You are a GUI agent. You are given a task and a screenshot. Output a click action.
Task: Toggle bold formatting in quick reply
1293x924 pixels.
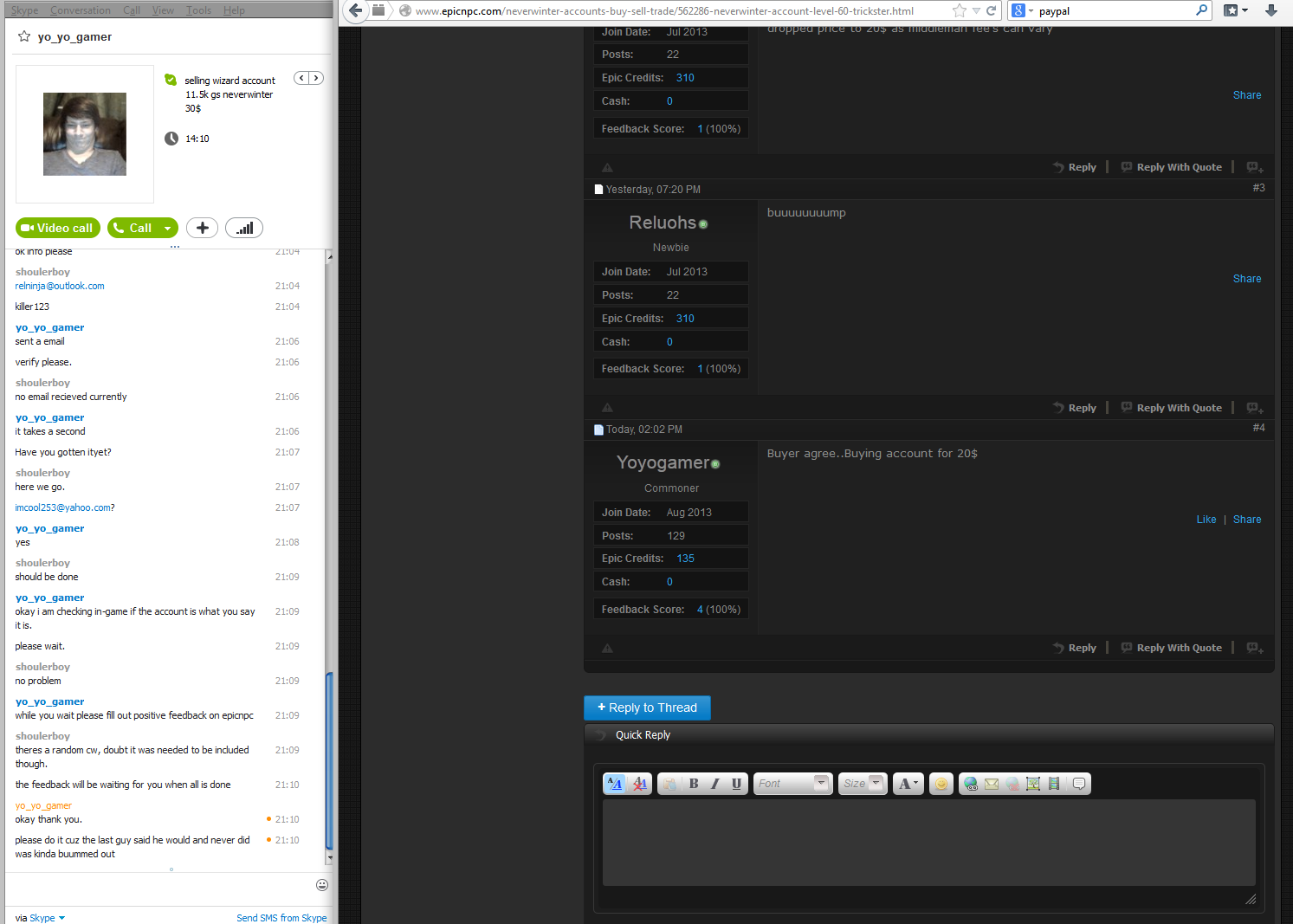tap(694, 784)
